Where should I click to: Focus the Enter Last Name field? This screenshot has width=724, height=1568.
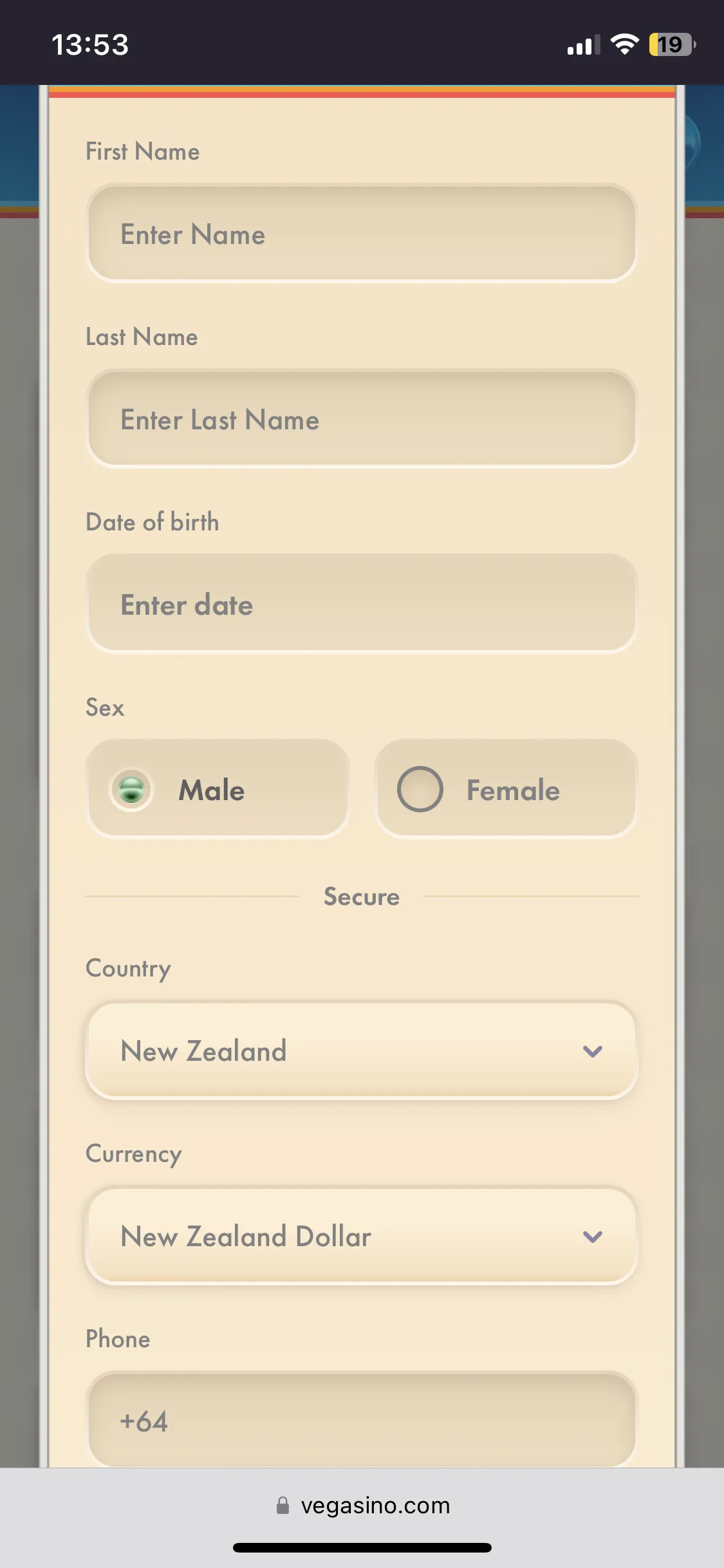[x=362, y=420]
